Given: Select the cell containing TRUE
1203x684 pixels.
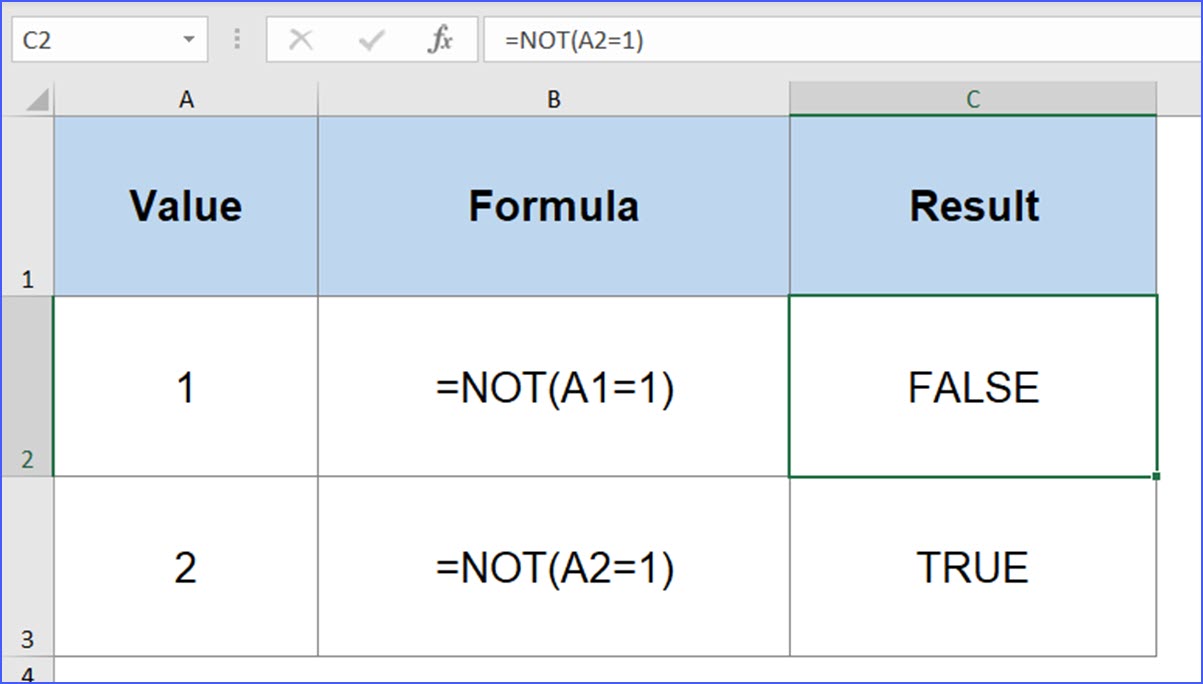Looking at the screenshot, I should [973, 566].
